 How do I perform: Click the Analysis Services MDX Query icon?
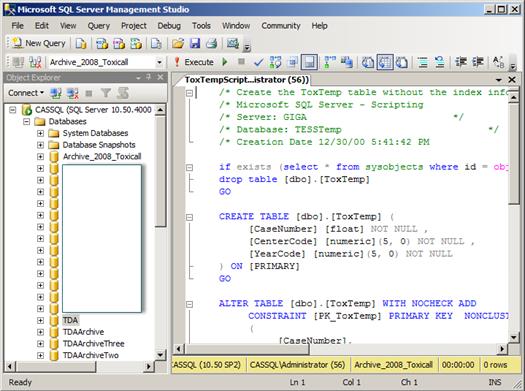[x=102, y=44]
